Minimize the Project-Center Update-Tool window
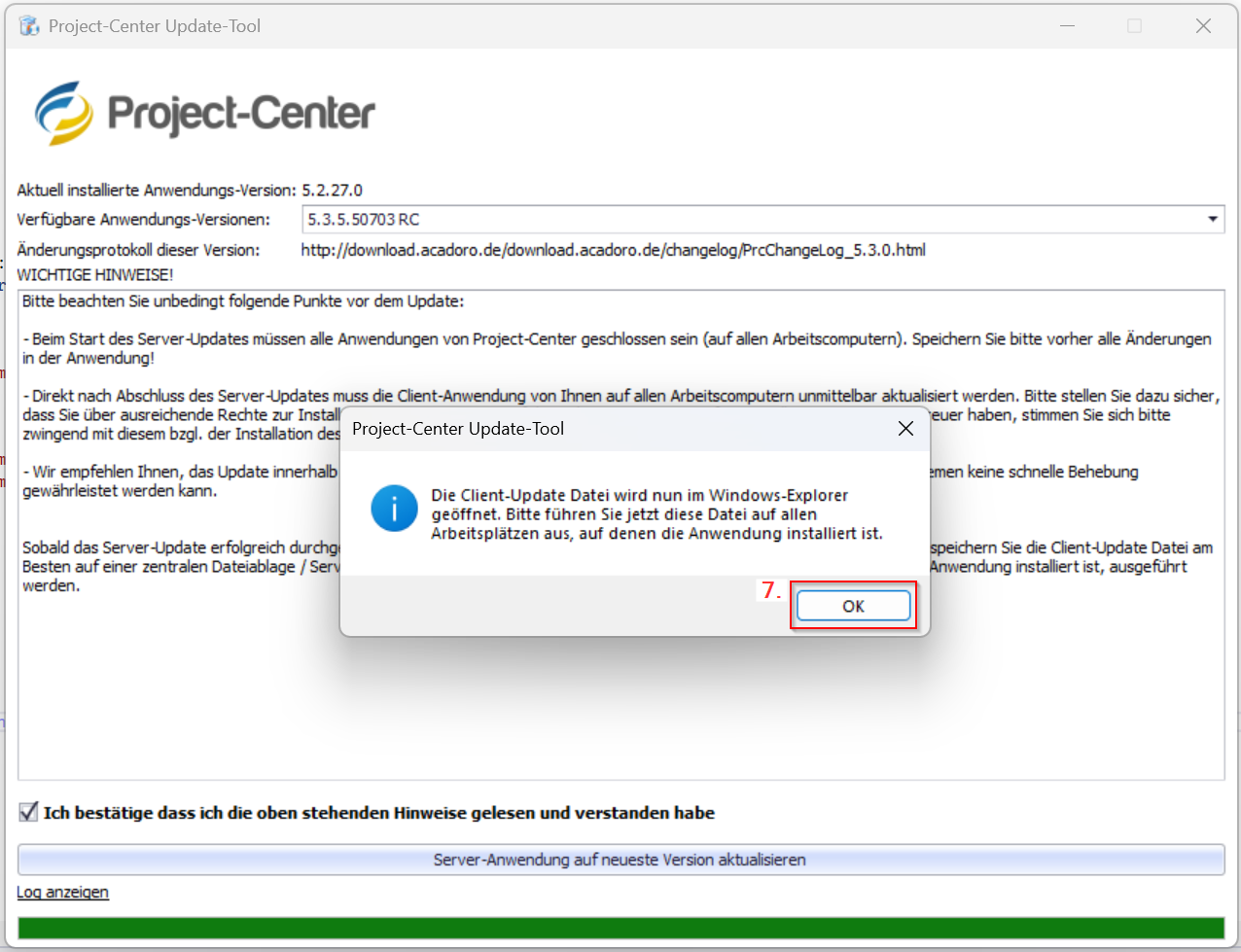This screenshot has width=1241, height=952. tap(1067, 26)
